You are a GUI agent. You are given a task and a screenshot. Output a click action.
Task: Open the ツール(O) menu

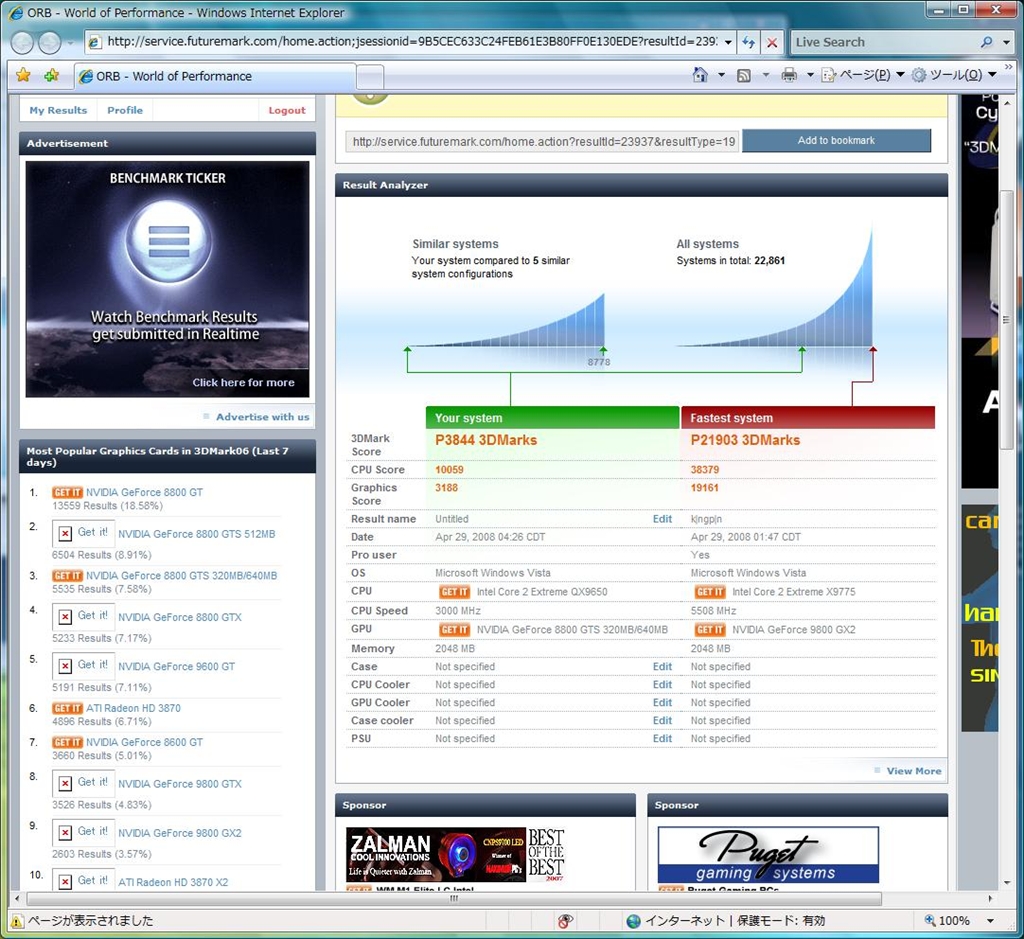953,75
